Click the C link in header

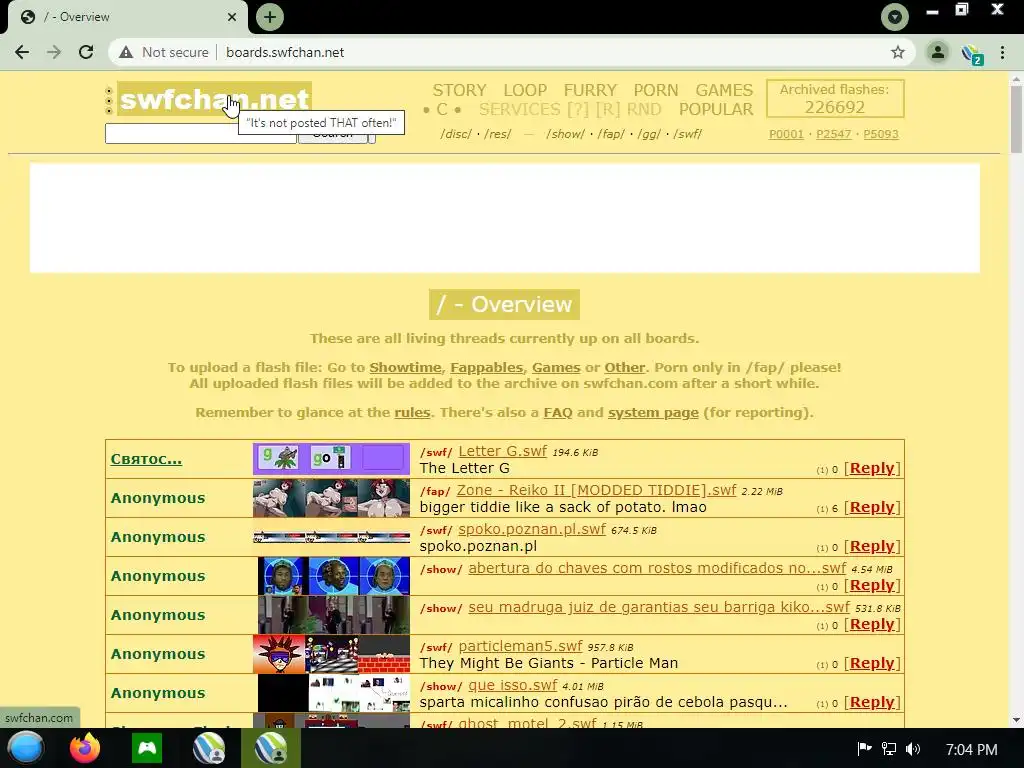point(442,109)
